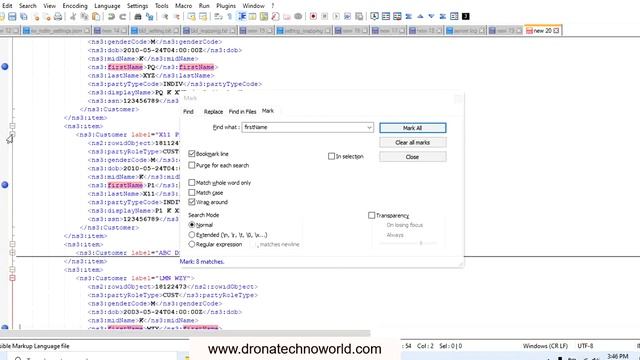Toggle the Wrap around checkbox
This screenshot has height=360, width=640.
191,202
